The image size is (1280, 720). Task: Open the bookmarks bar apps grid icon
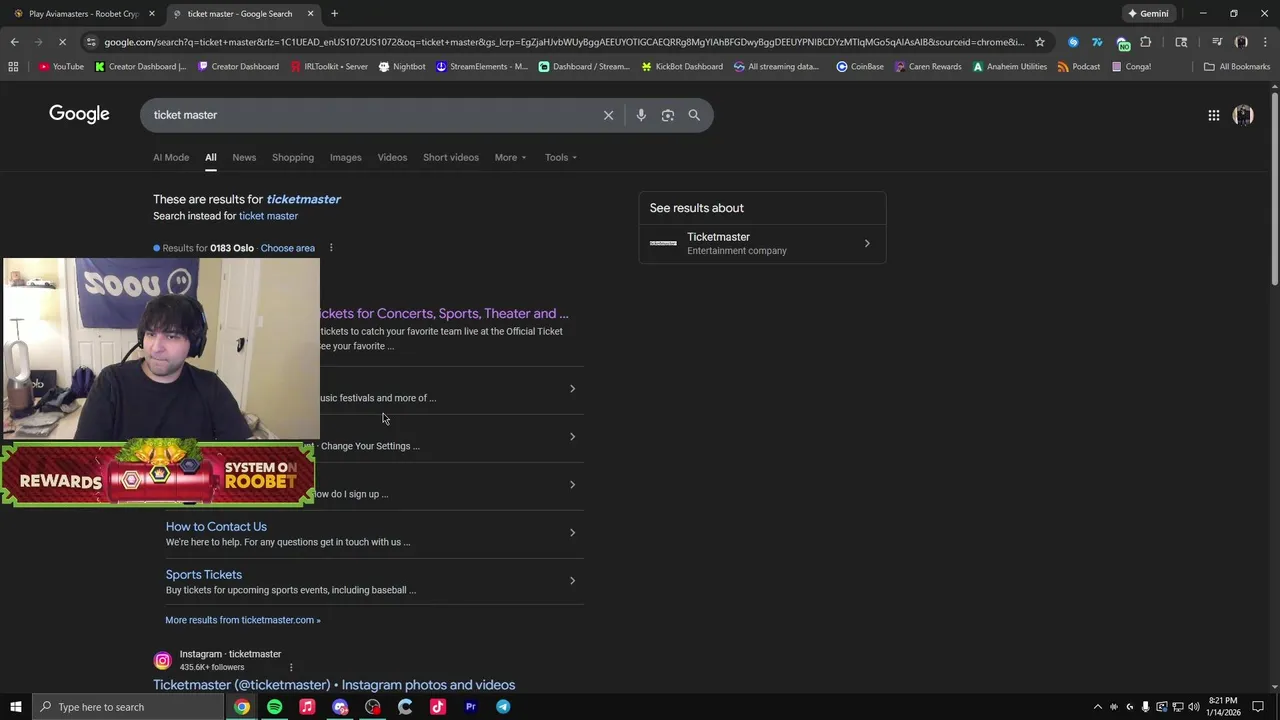(x=13, y=67)
